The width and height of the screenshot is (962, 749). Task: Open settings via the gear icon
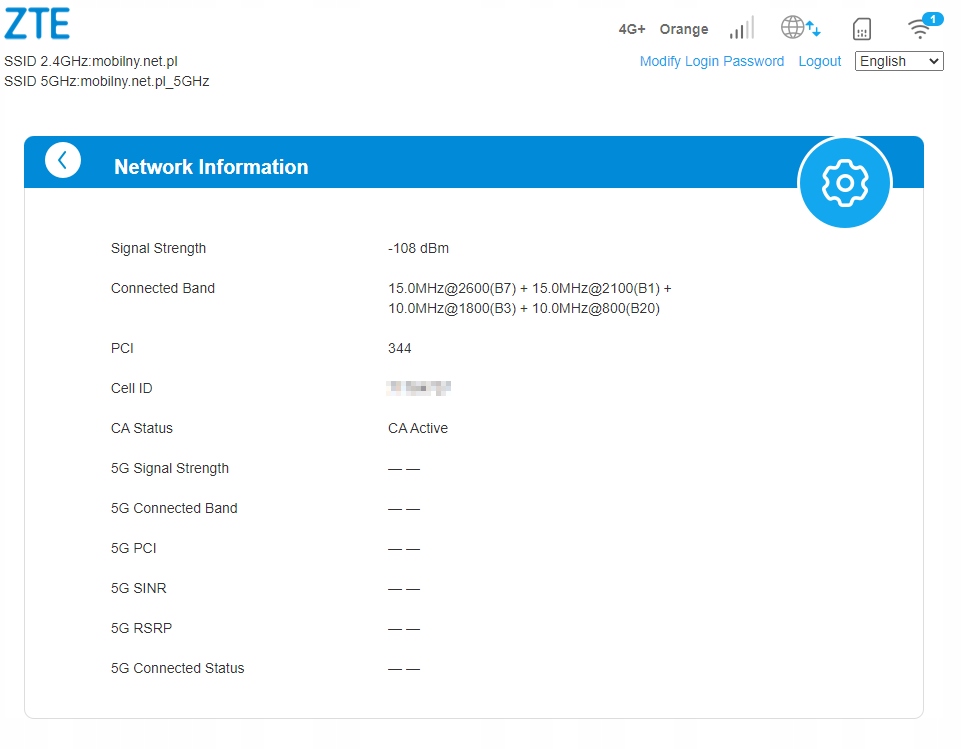coord(844,183)
